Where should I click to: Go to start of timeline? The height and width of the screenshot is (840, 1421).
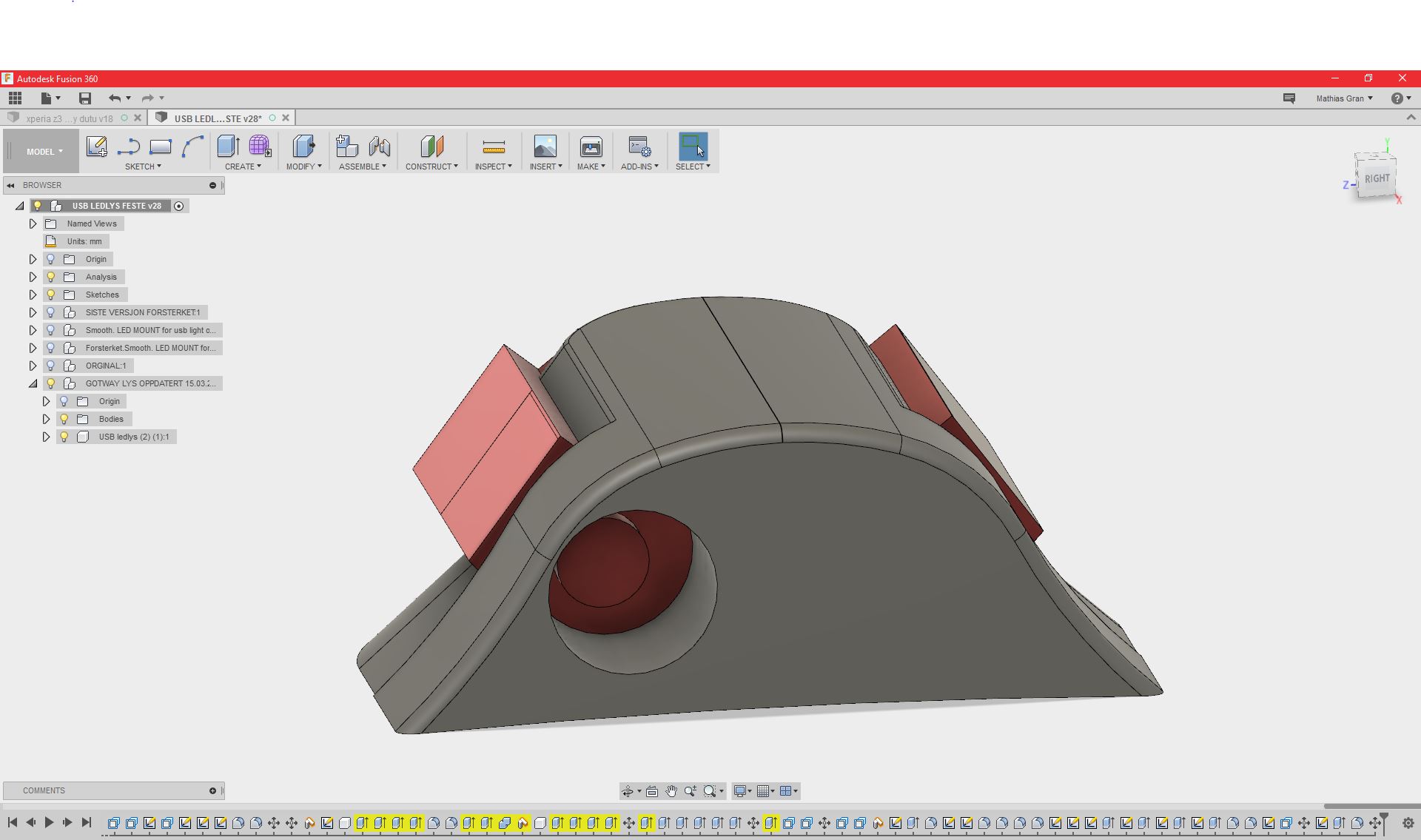13,822
